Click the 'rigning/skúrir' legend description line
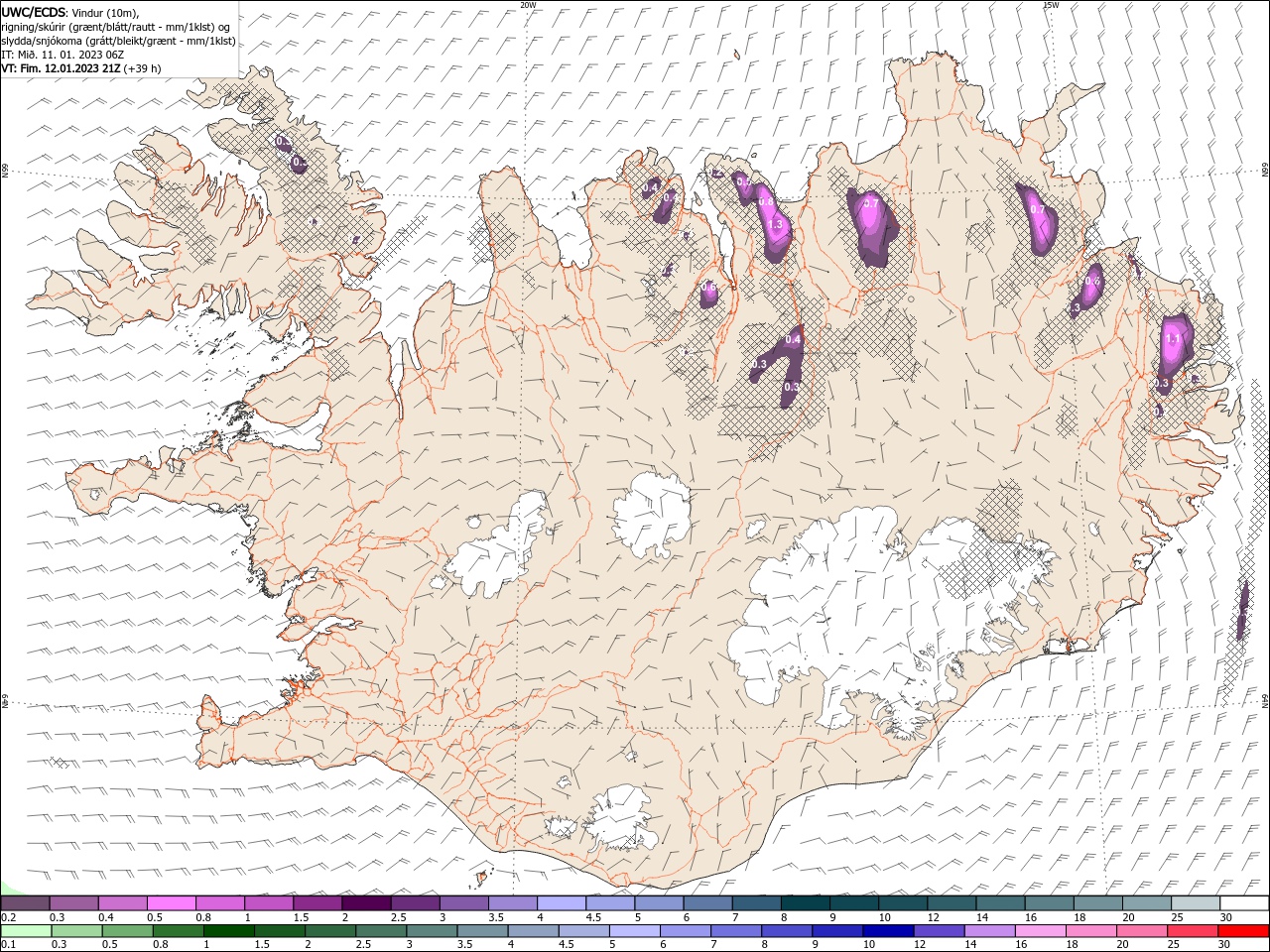Image resolution: width=1270 pixels, height=952 pixels. (x=116, y=27)
